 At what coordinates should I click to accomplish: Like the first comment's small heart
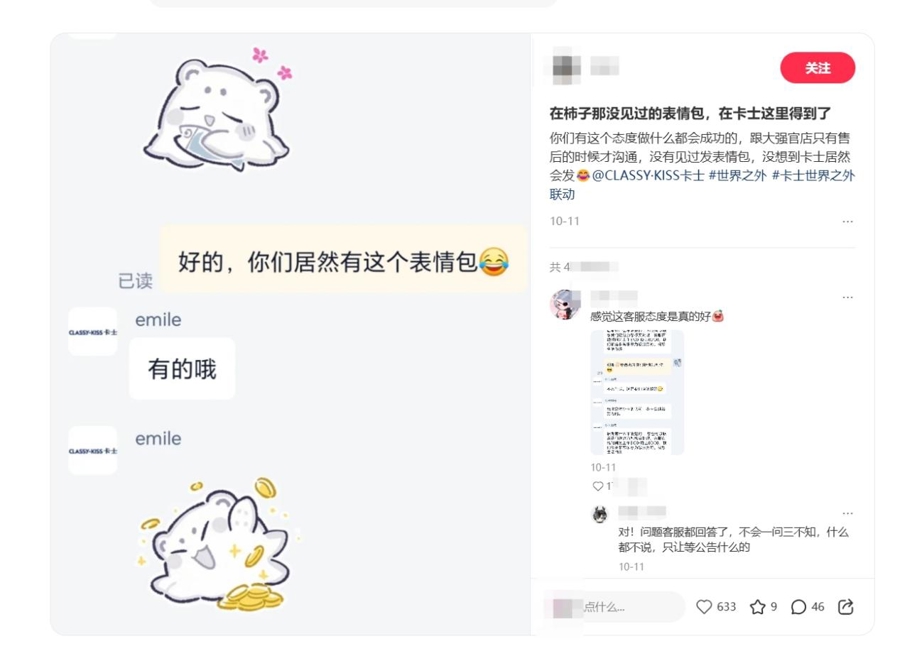click(598, 486)
